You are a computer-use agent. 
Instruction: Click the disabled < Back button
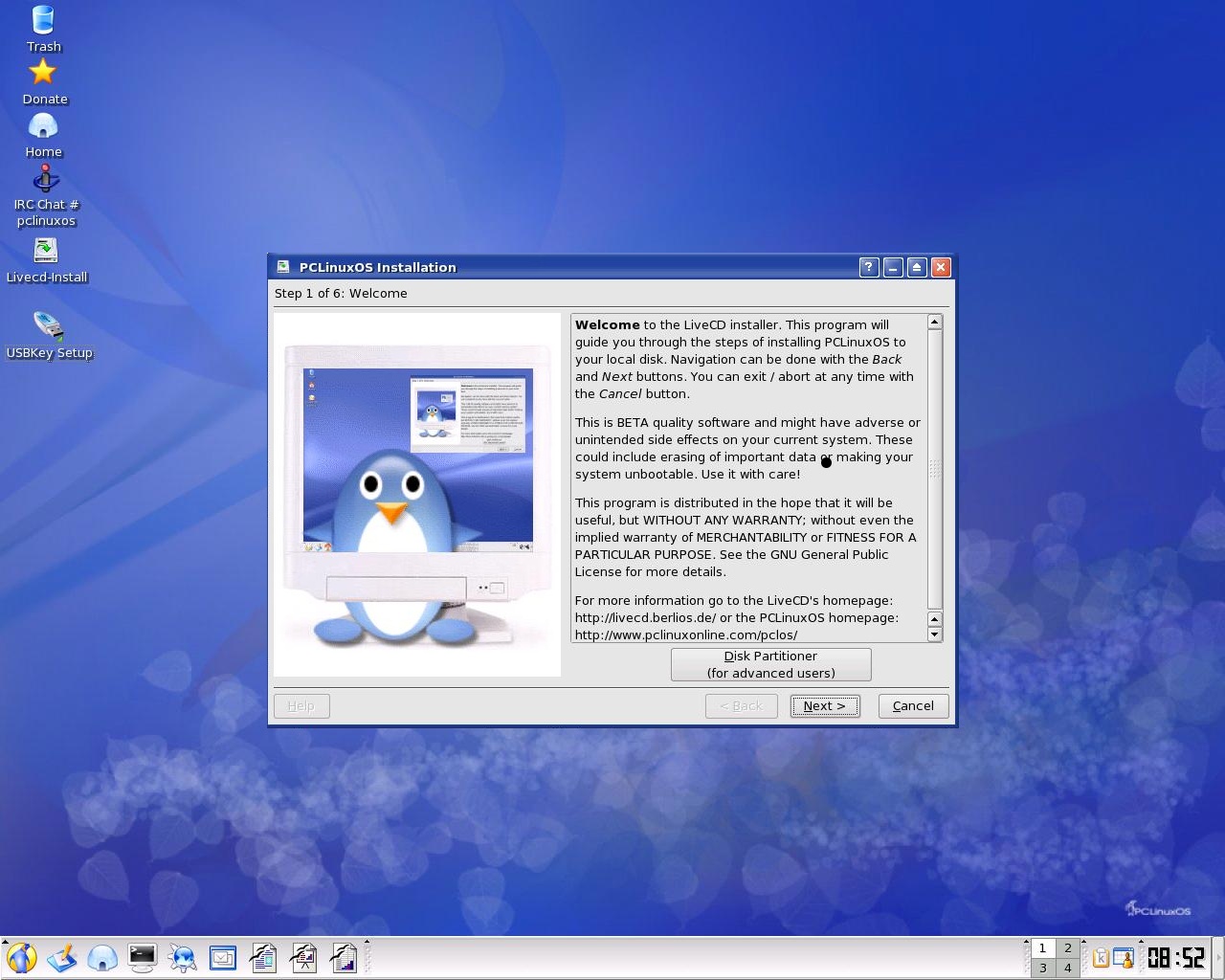click(742, 706)
